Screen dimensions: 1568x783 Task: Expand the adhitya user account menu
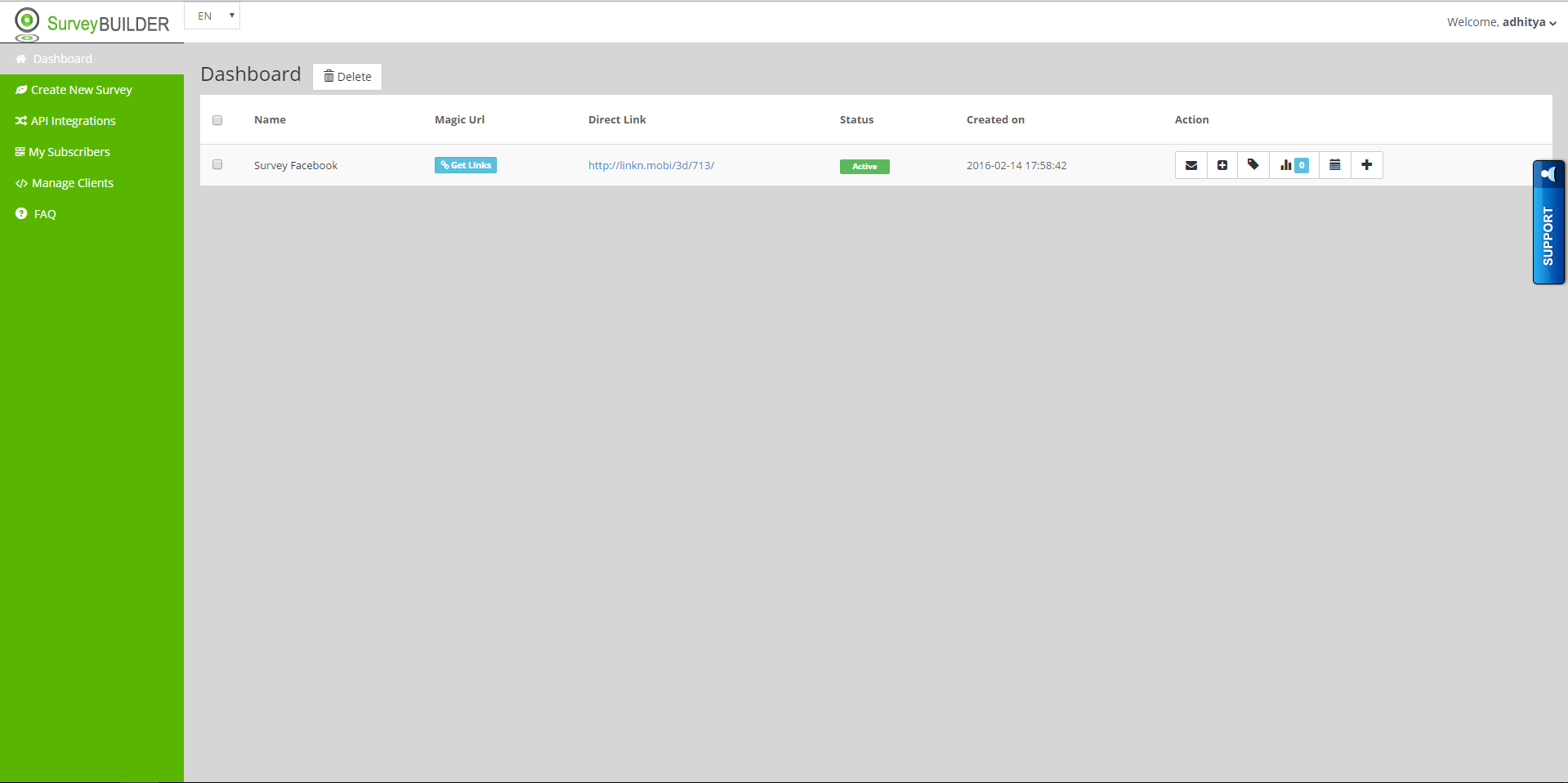(x=1501, y=22)
